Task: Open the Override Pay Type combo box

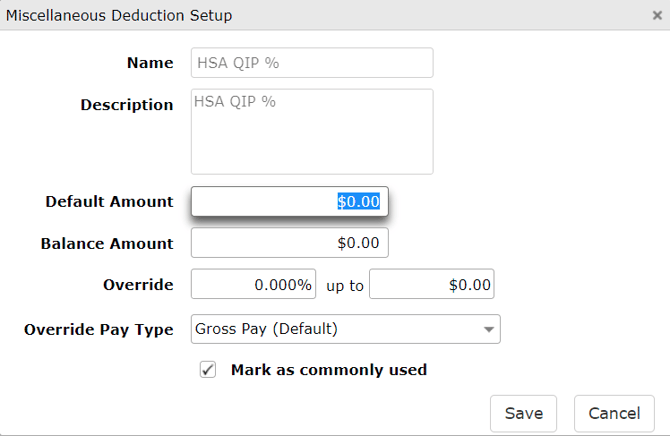Action: point(335,329)
